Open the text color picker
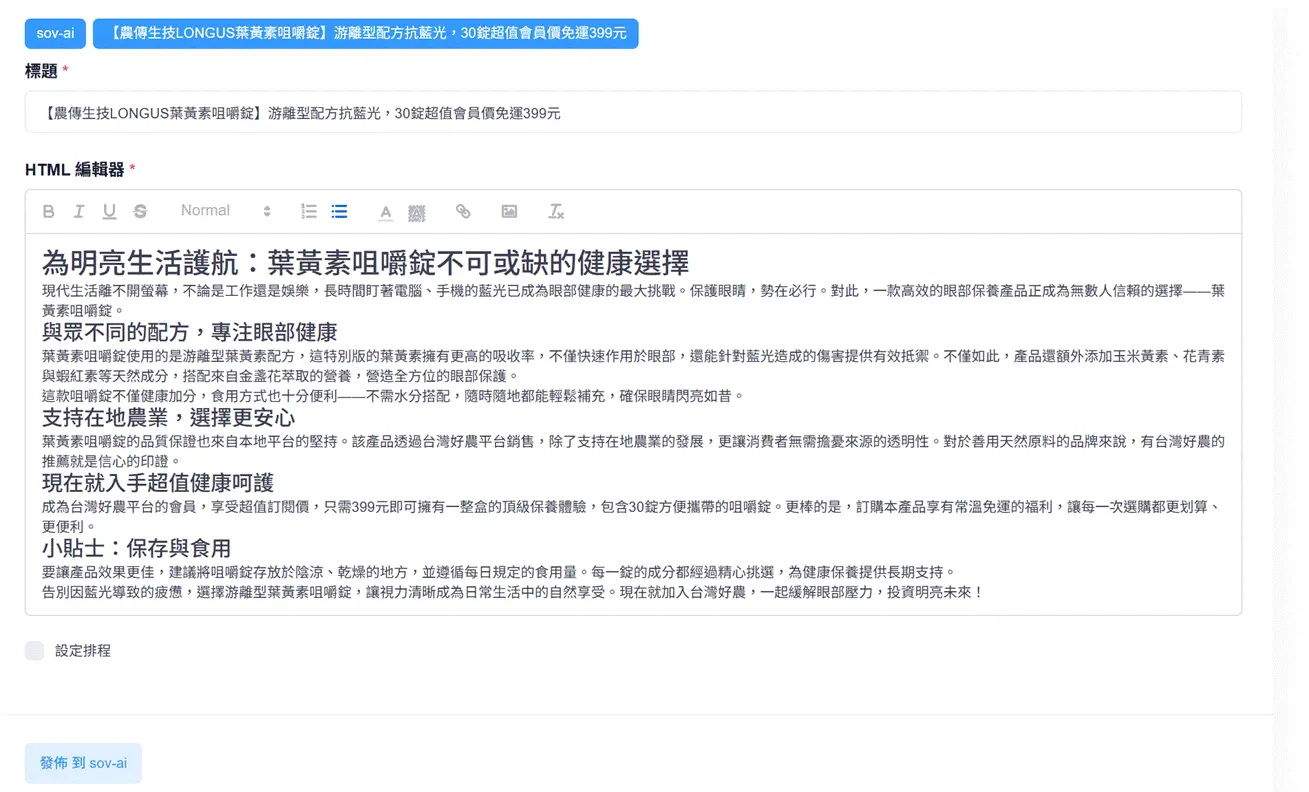Image resolution: width=1309 pixels, height=792 pixels. pyautogui.click(x=386, y=211)
